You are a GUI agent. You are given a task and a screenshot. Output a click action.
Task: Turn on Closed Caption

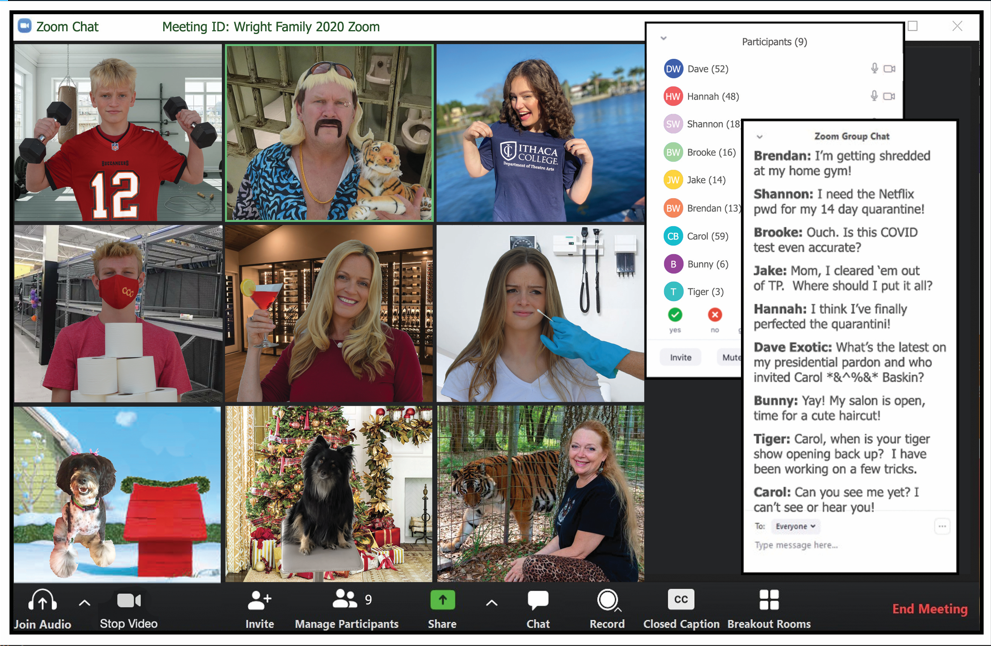point(681,600)
